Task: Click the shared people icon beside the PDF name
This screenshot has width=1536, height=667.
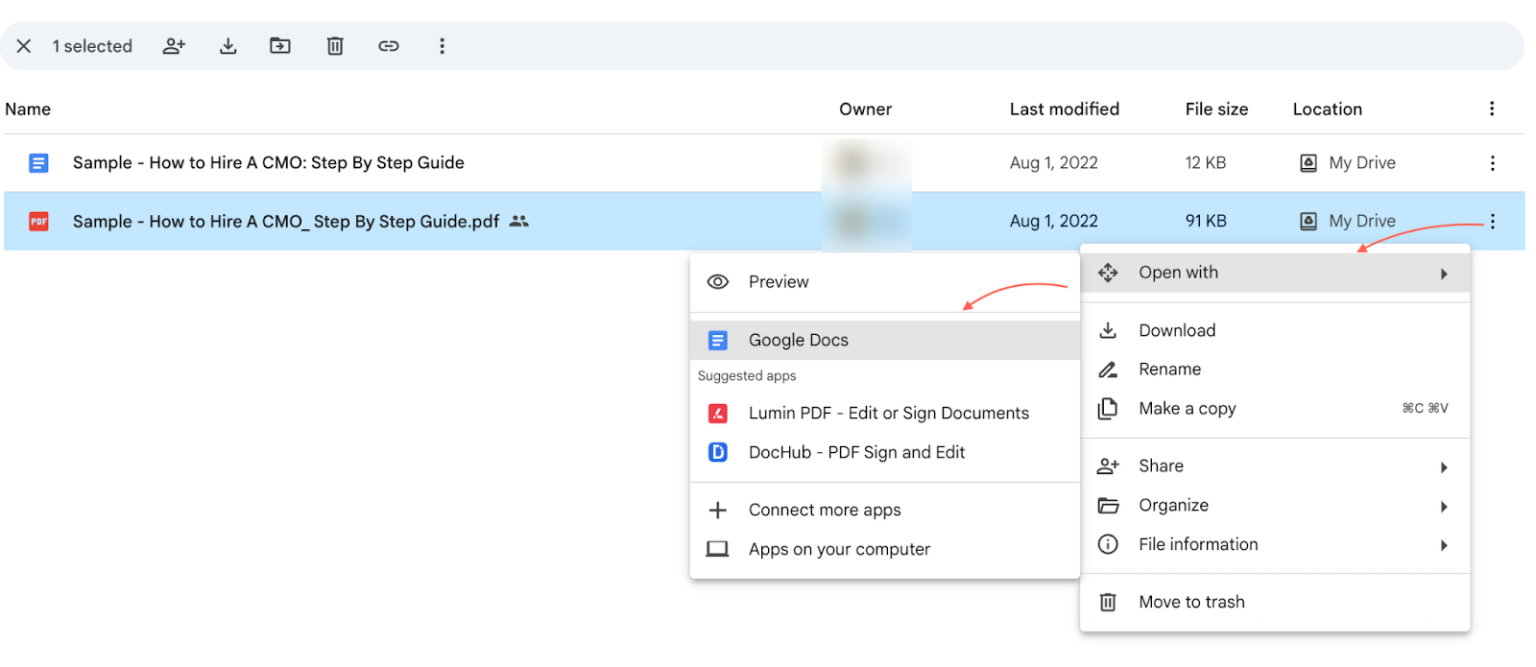Action: [519, 221]
